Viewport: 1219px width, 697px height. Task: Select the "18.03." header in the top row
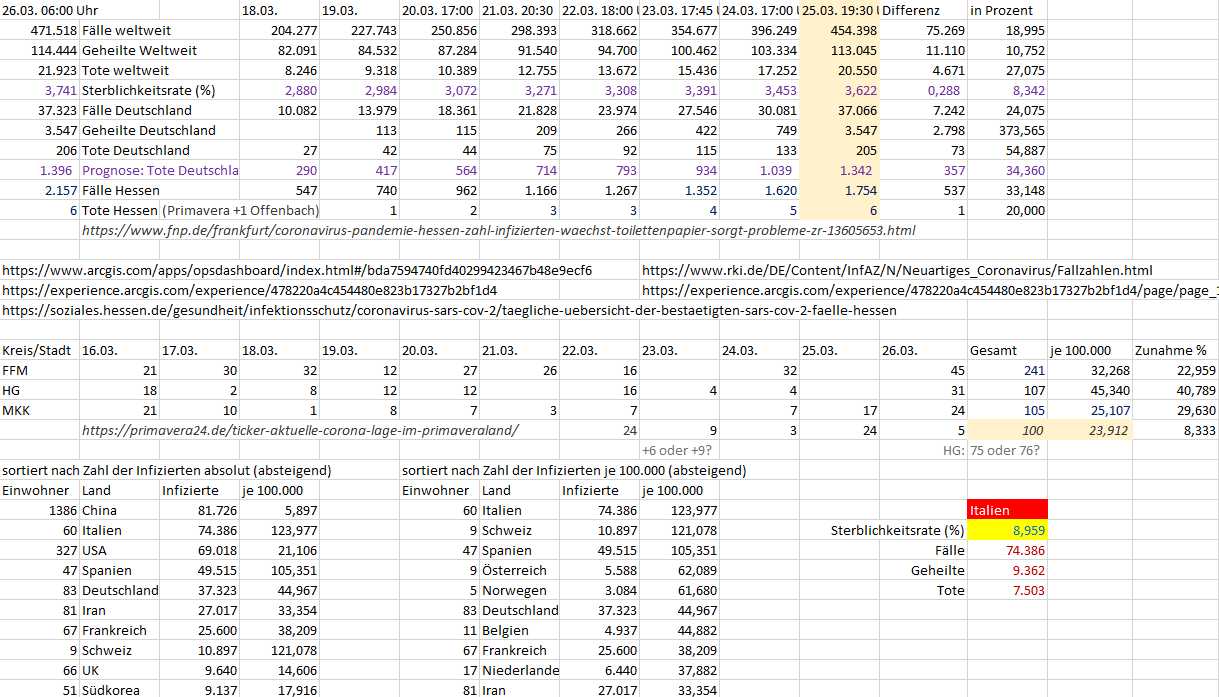pyautogui.click(x=262, y=10)
